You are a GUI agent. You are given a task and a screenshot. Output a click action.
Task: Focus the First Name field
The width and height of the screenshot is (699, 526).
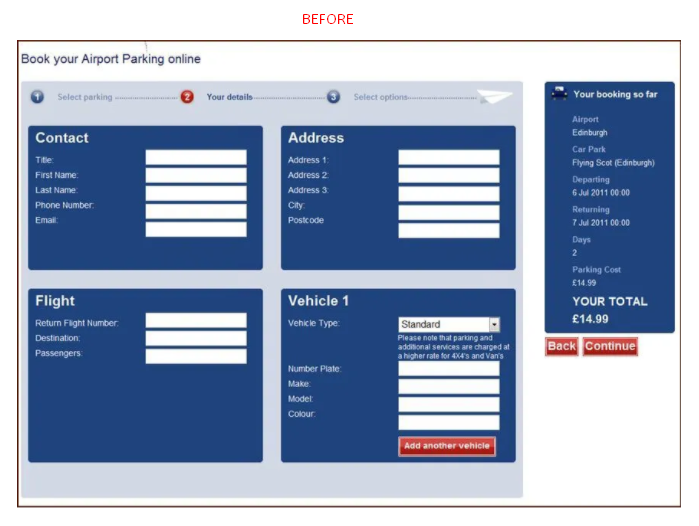[x=196, y=175]
